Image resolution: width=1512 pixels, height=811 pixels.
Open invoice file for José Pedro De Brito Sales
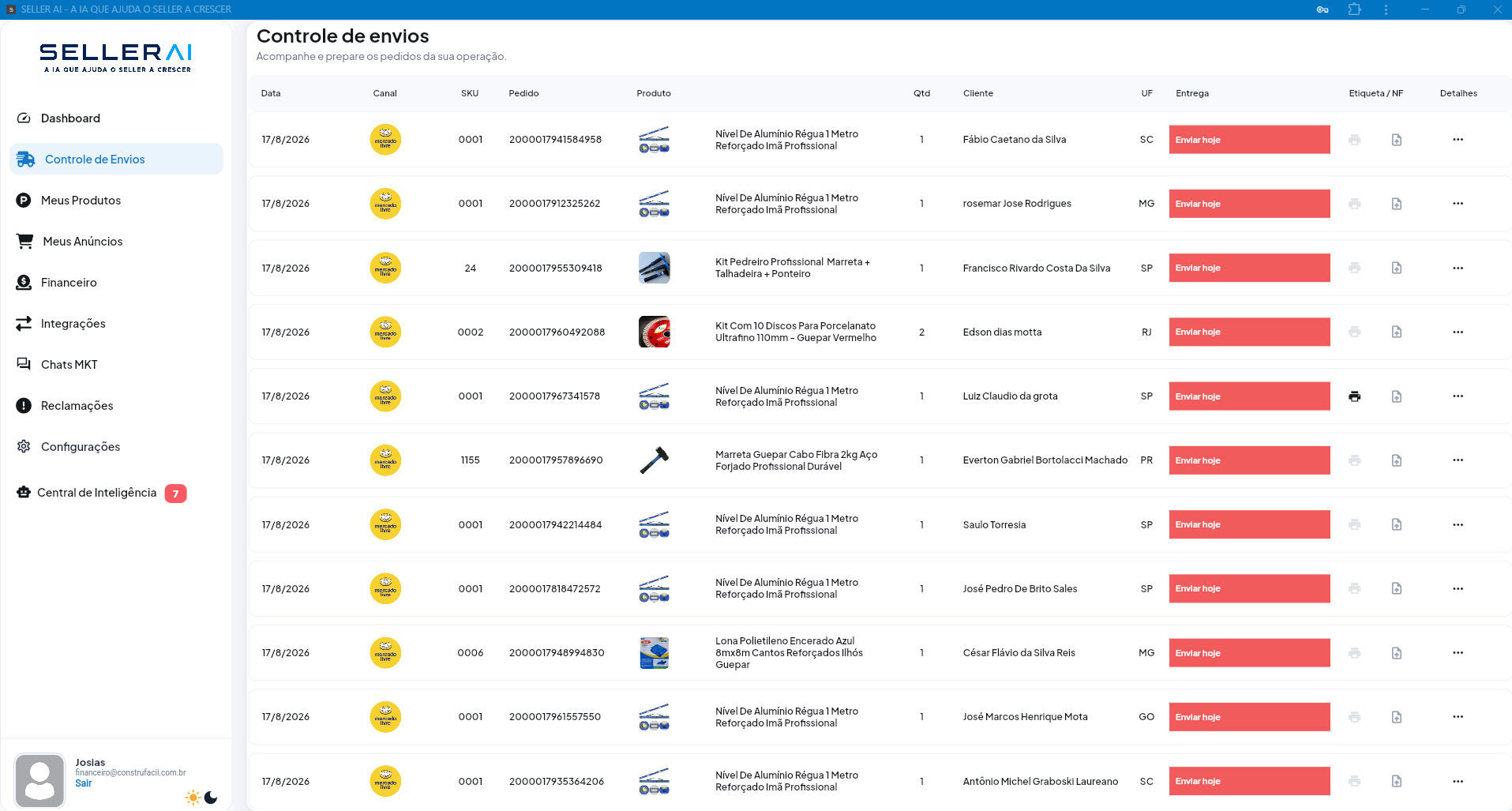click(1397, 588)
